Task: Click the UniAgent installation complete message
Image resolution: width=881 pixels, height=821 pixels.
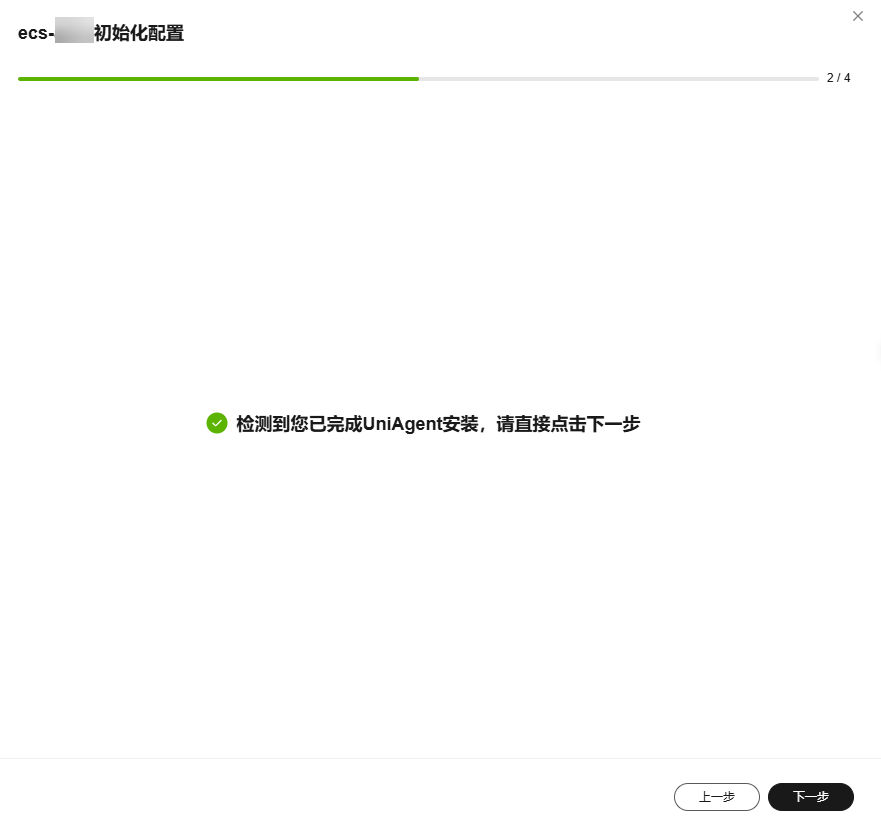Action: [438, 424]
